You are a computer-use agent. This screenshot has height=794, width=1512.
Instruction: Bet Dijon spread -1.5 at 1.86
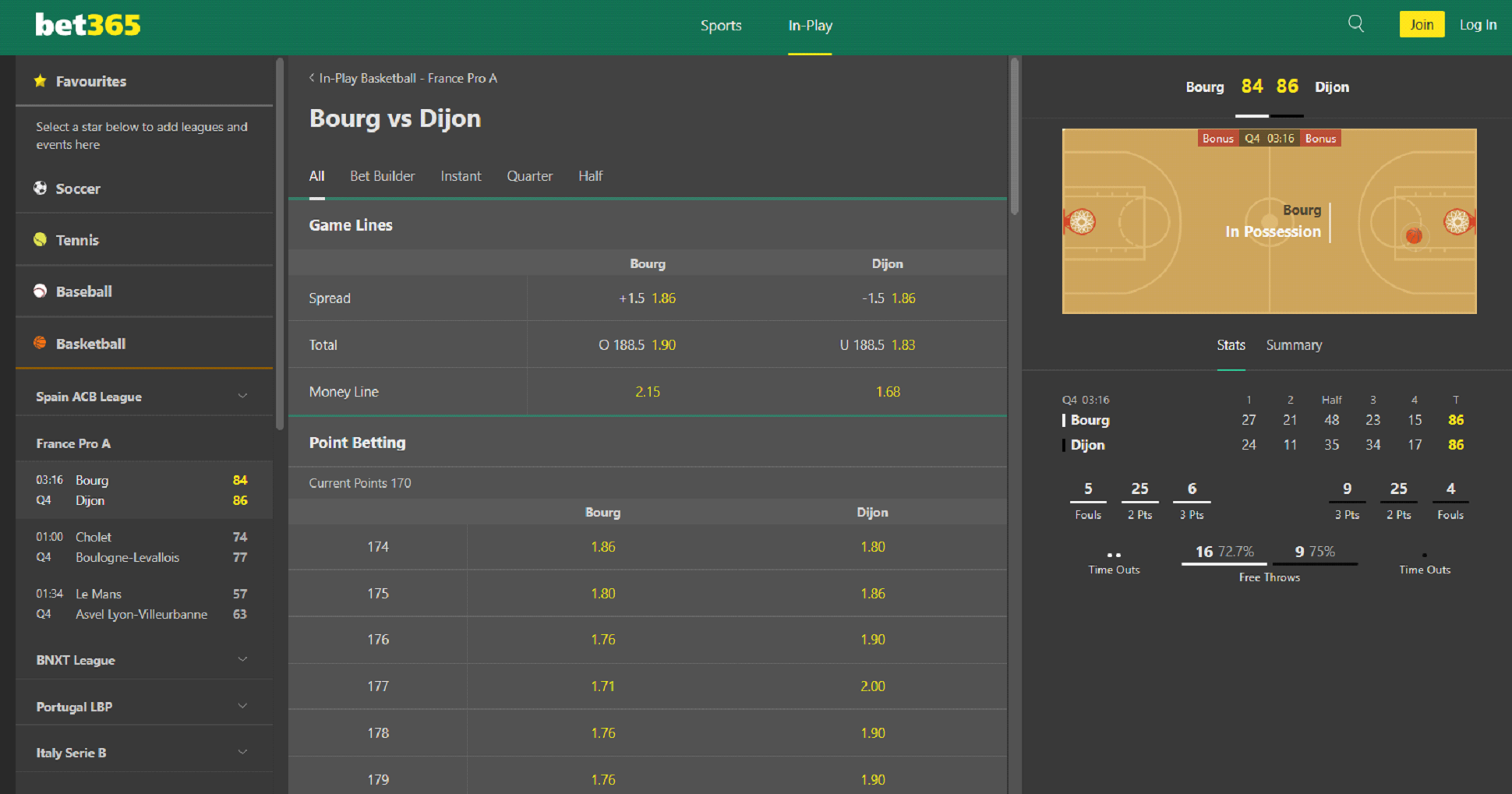(888, 298)
